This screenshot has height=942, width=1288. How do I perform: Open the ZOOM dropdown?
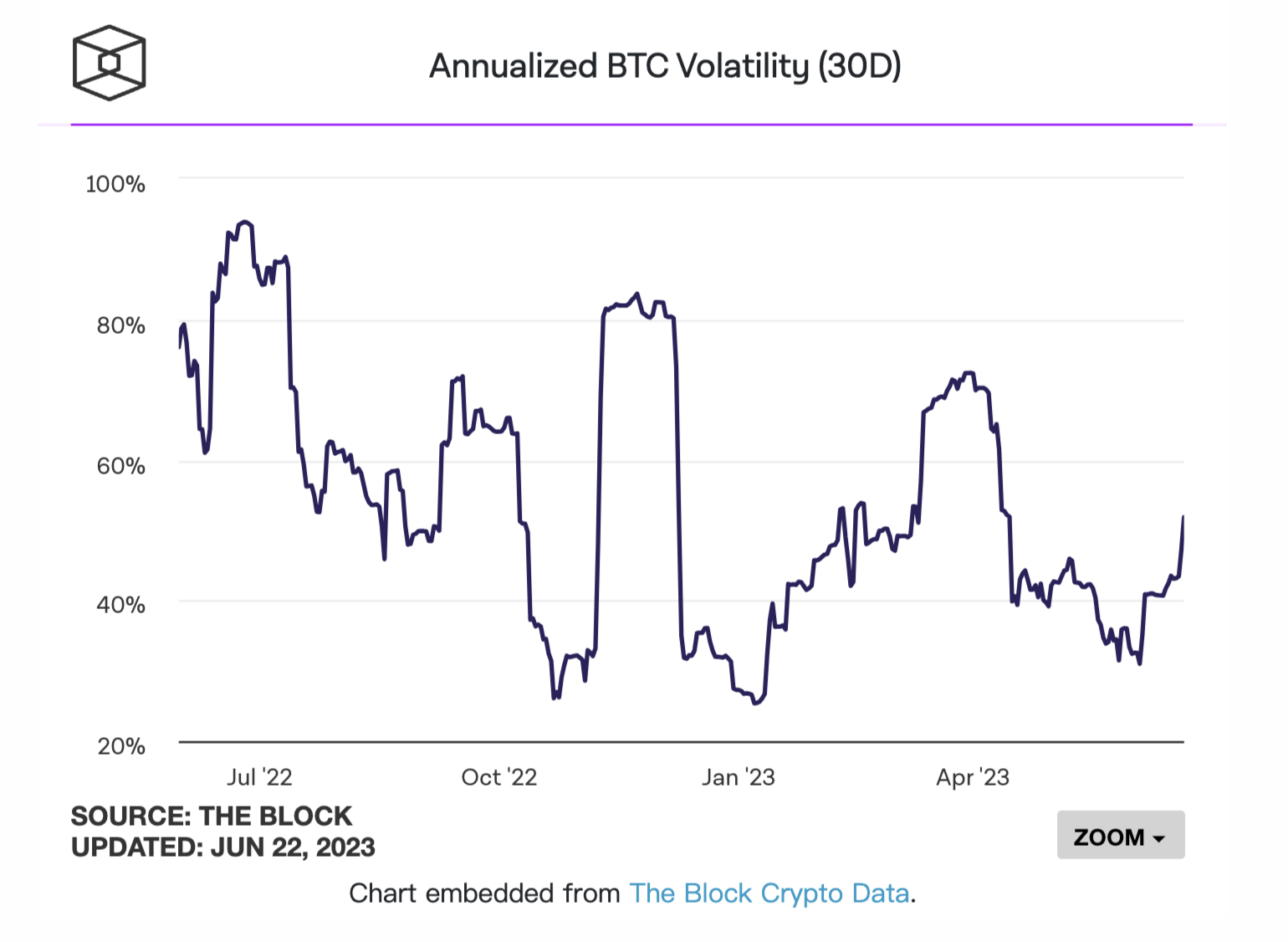[x=1120, y=835]
